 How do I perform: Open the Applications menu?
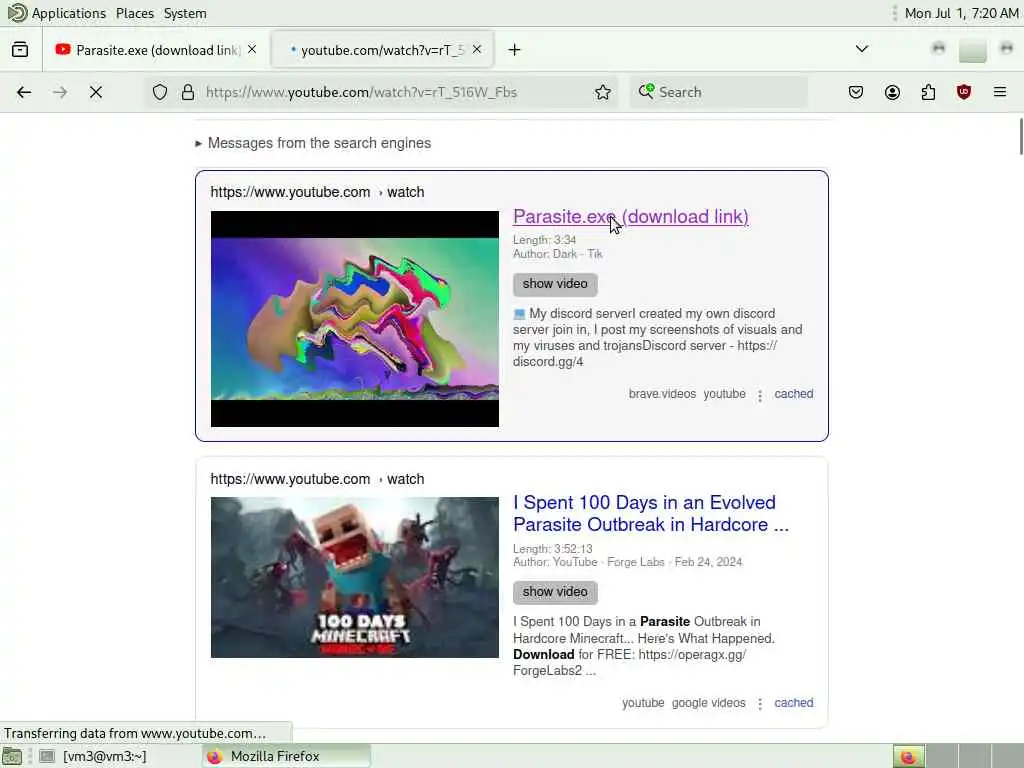pos(69,13)
